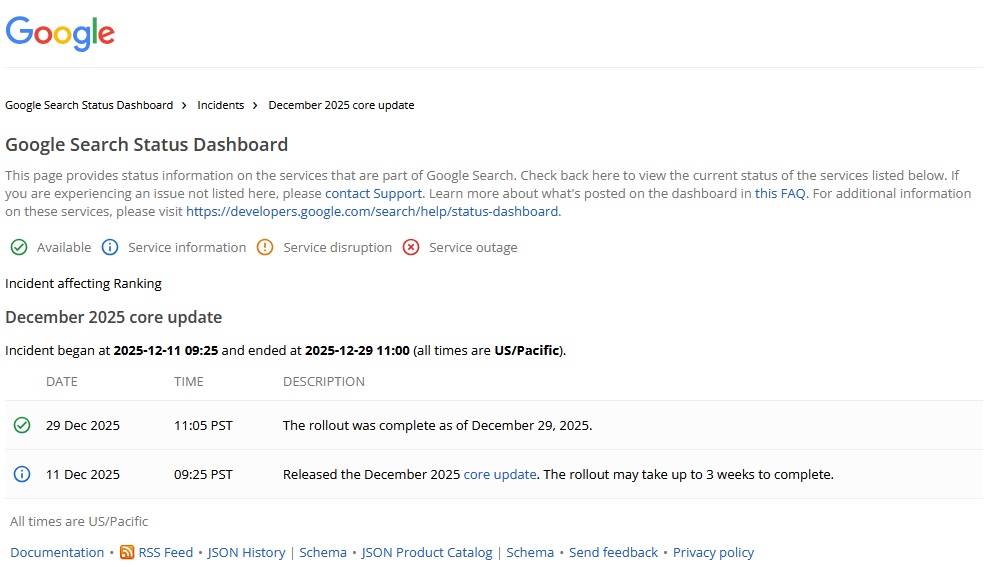Click the orange Service disruption legend icon
The width and height of the screenshot is (987, 567).
click(265, 247)
